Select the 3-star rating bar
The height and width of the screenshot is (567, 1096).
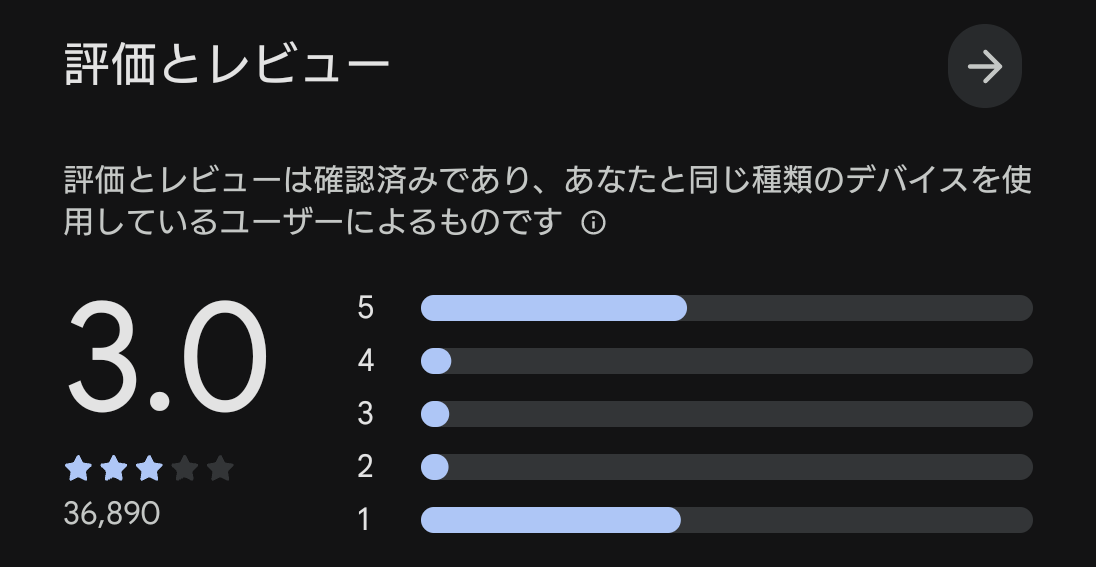pos(726,415)
